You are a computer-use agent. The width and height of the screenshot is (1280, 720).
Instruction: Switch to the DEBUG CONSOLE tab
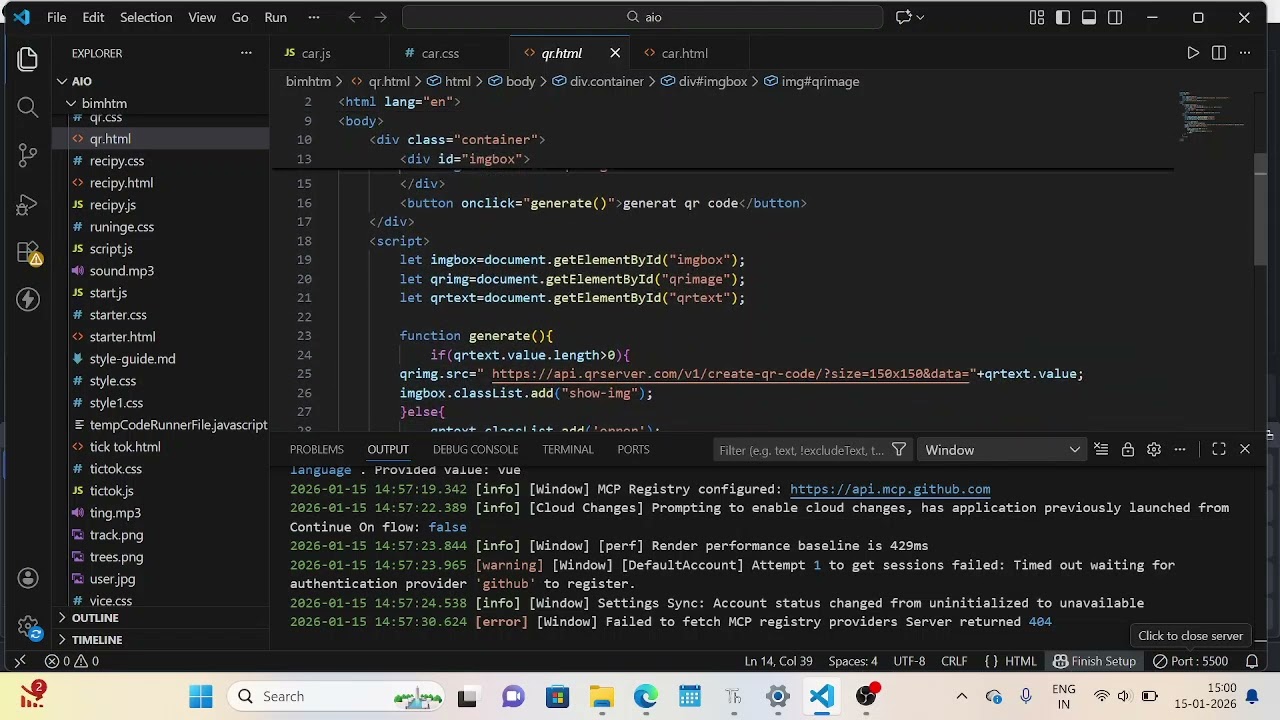(x=475, y=450)
